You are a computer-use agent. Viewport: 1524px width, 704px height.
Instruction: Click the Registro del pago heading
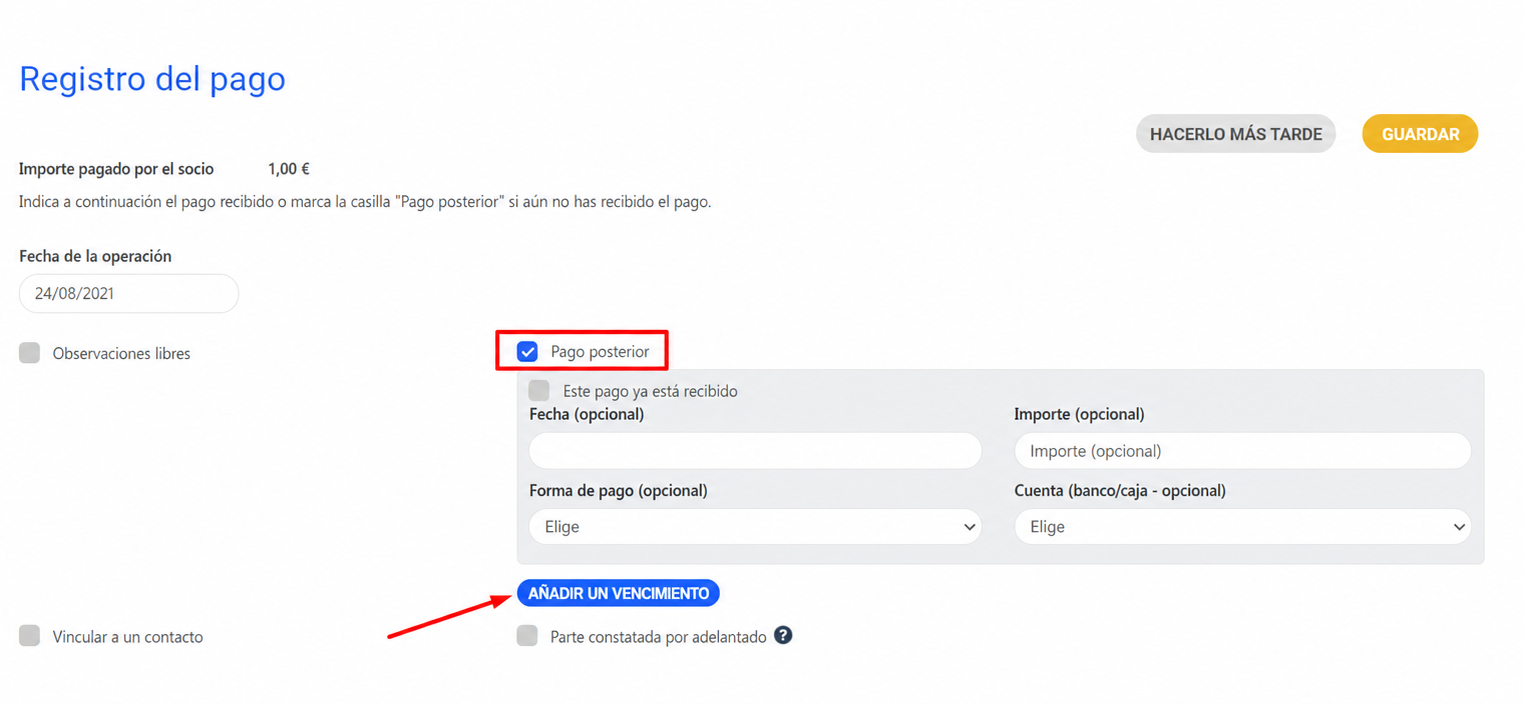tap(152, 79)
